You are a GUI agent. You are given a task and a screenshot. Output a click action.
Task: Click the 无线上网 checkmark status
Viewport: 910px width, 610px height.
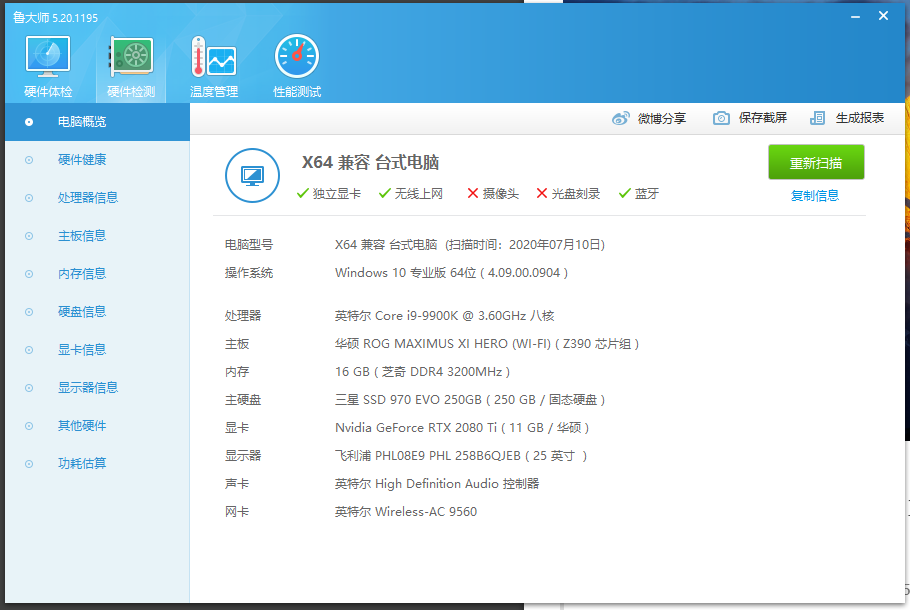point(411,194)
